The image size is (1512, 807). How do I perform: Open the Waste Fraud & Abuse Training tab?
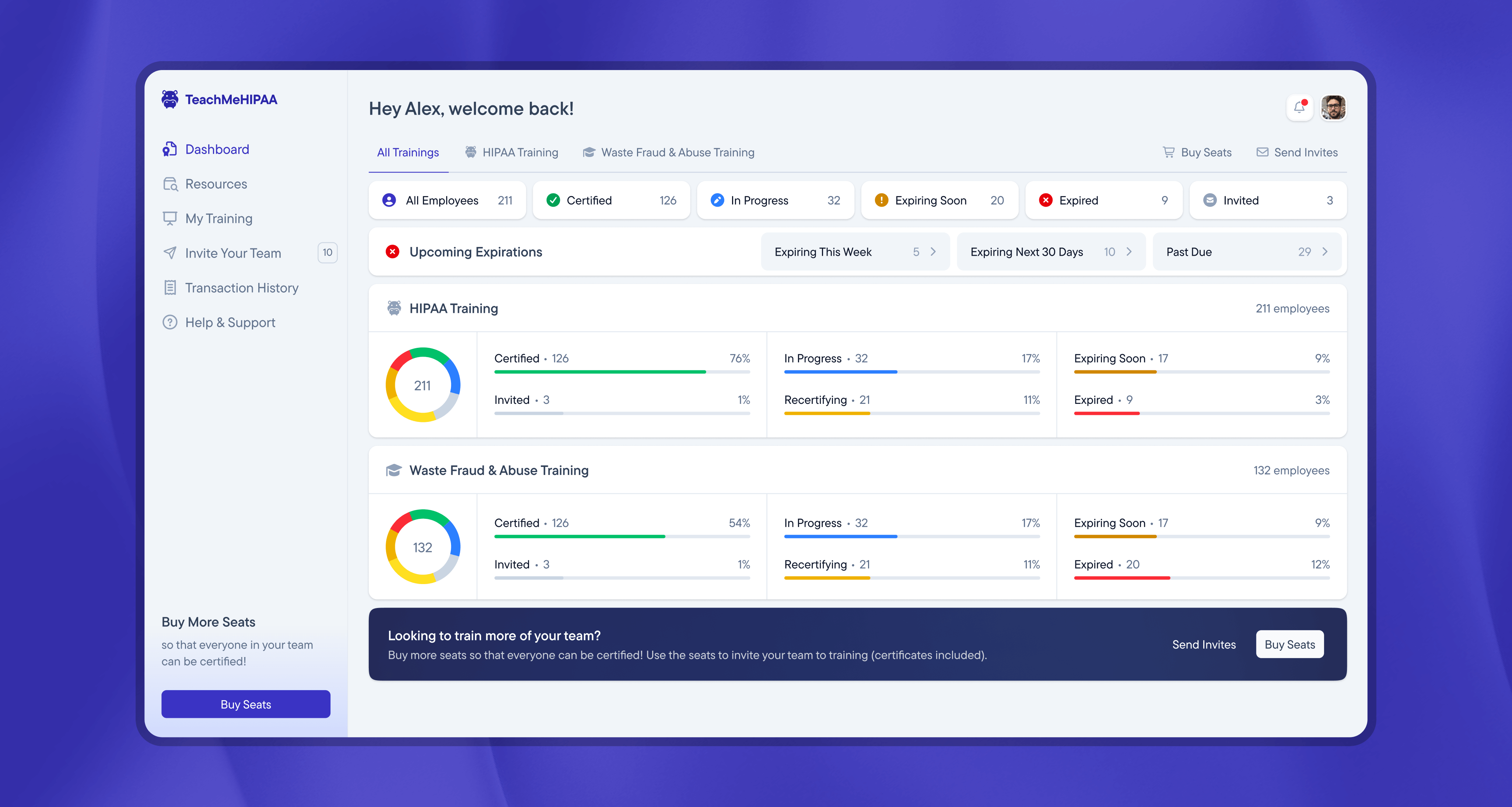669,153
